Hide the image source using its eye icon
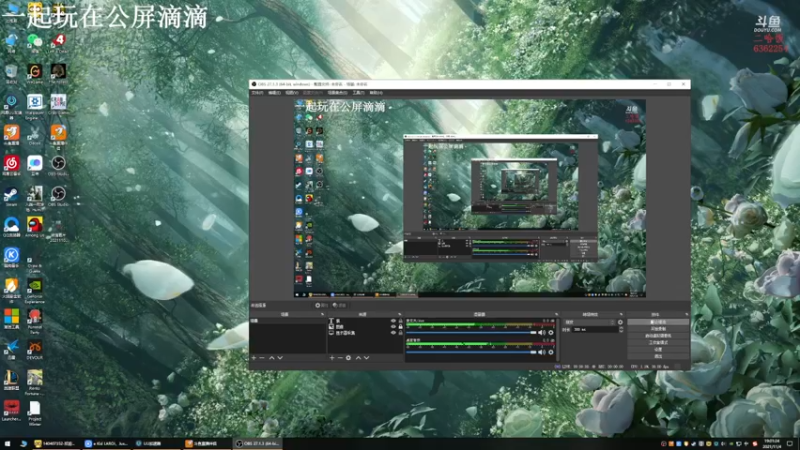The width and height of the screenshot is (800, 450). point(393,327)
